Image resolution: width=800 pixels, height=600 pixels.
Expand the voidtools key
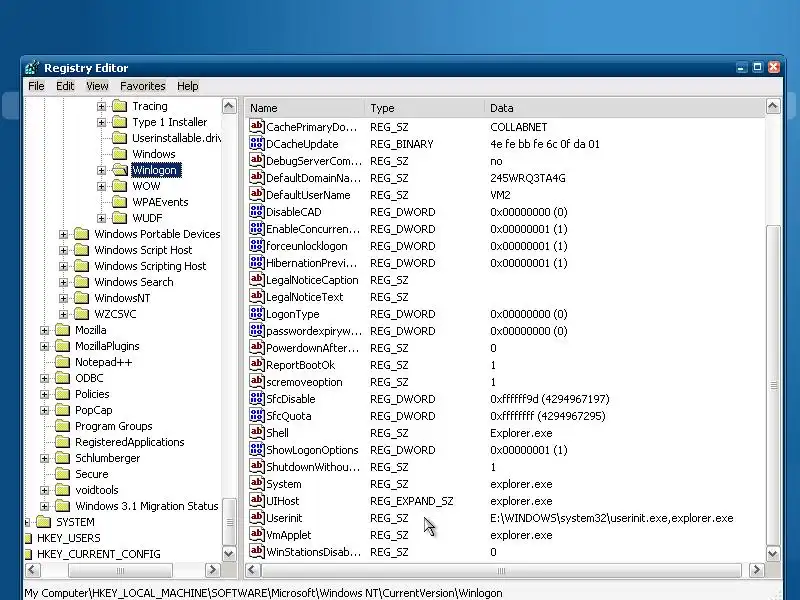coord(44,490)
